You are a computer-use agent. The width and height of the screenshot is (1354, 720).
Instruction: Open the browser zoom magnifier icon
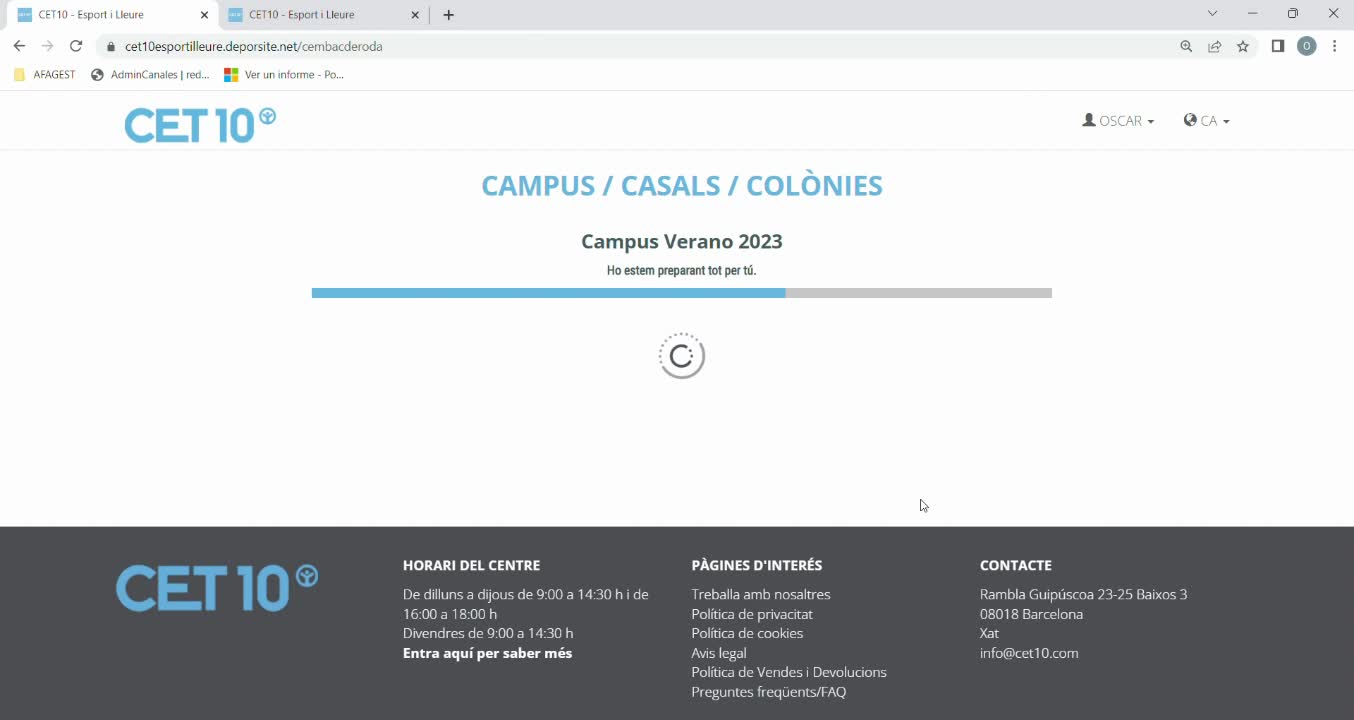pyautogui.click(x=1186, y=46)
